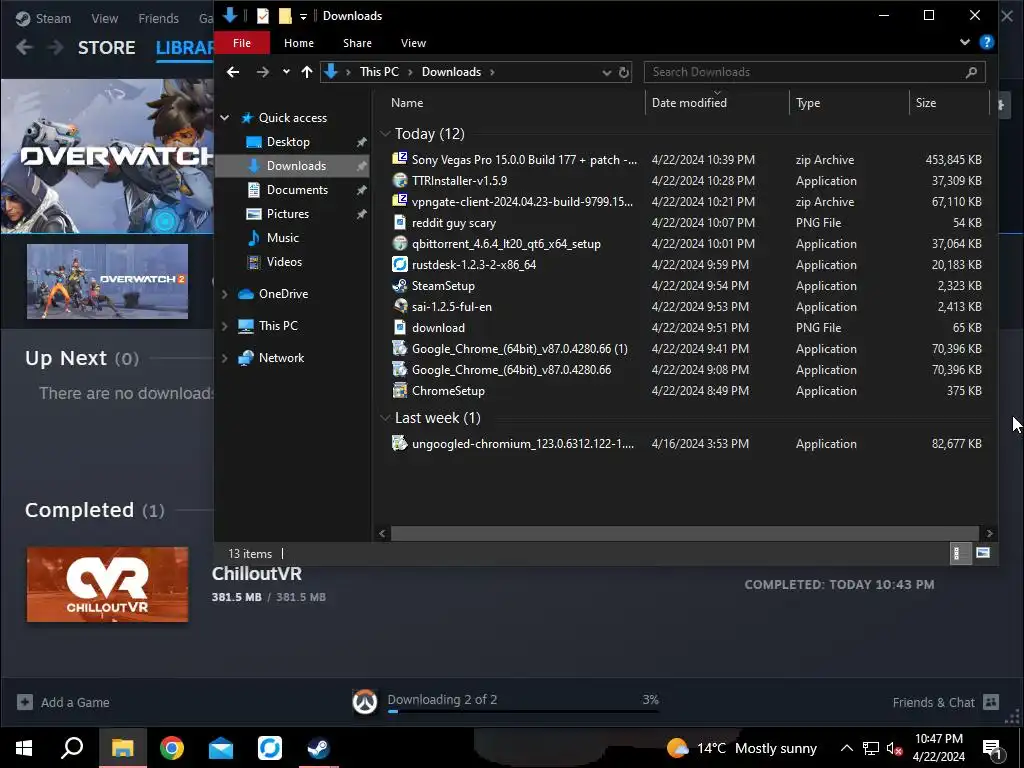Collapse the Last week (1) group

385,418
